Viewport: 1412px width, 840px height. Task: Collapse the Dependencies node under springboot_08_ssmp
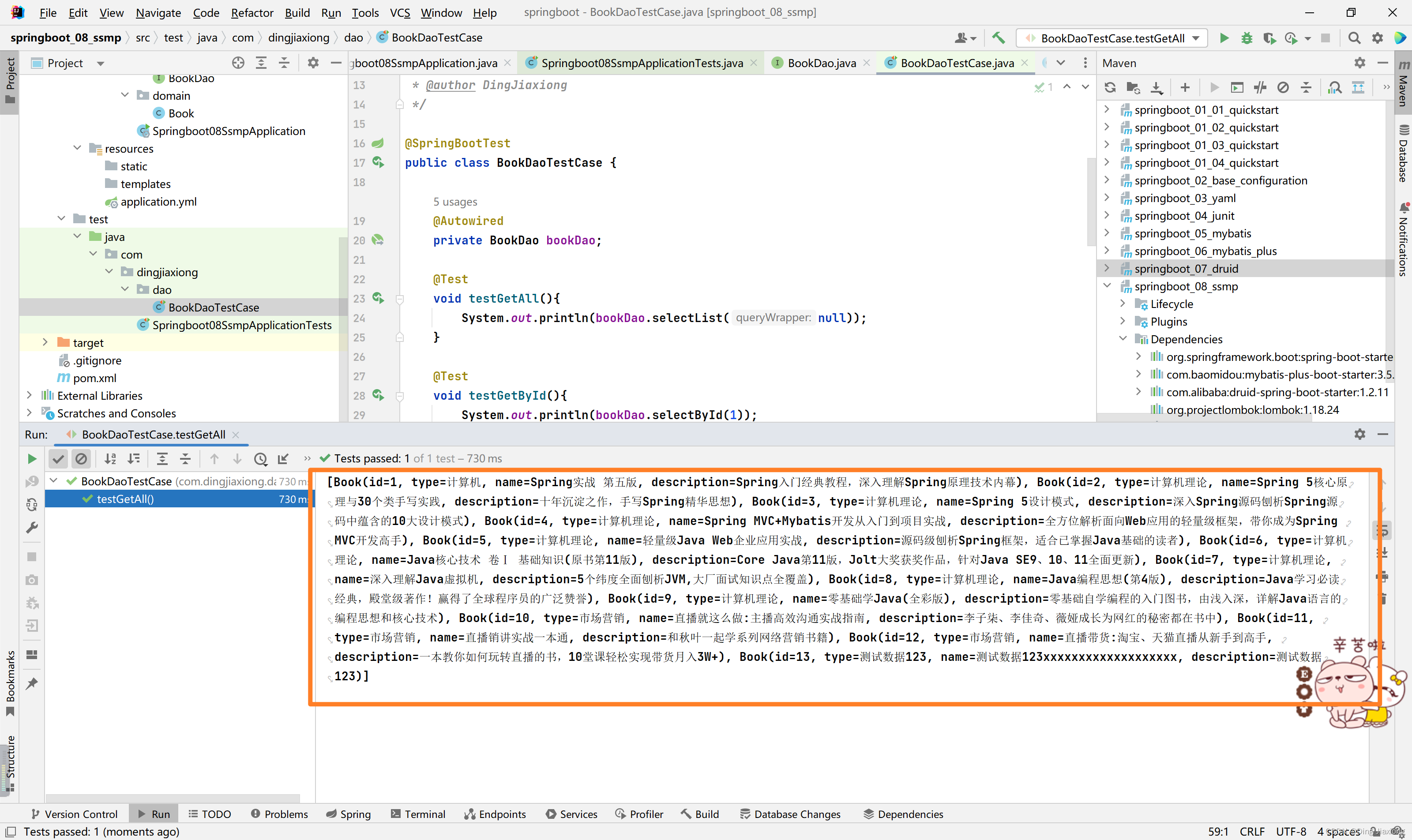(x=1123, y=338)
